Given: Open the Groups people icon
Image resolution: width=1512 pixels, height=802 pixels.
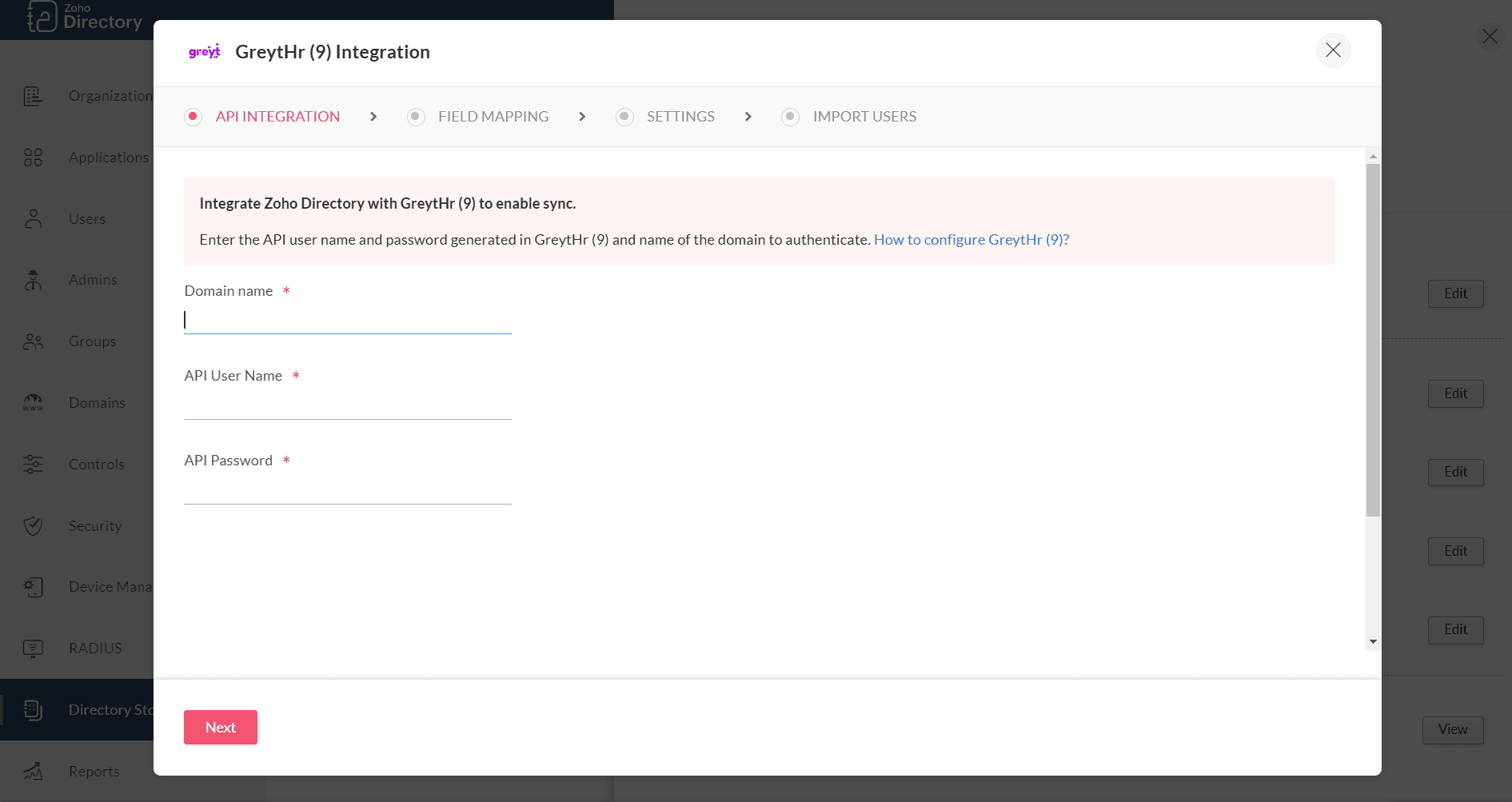Looking at the screenshot, I should point(33,341).
